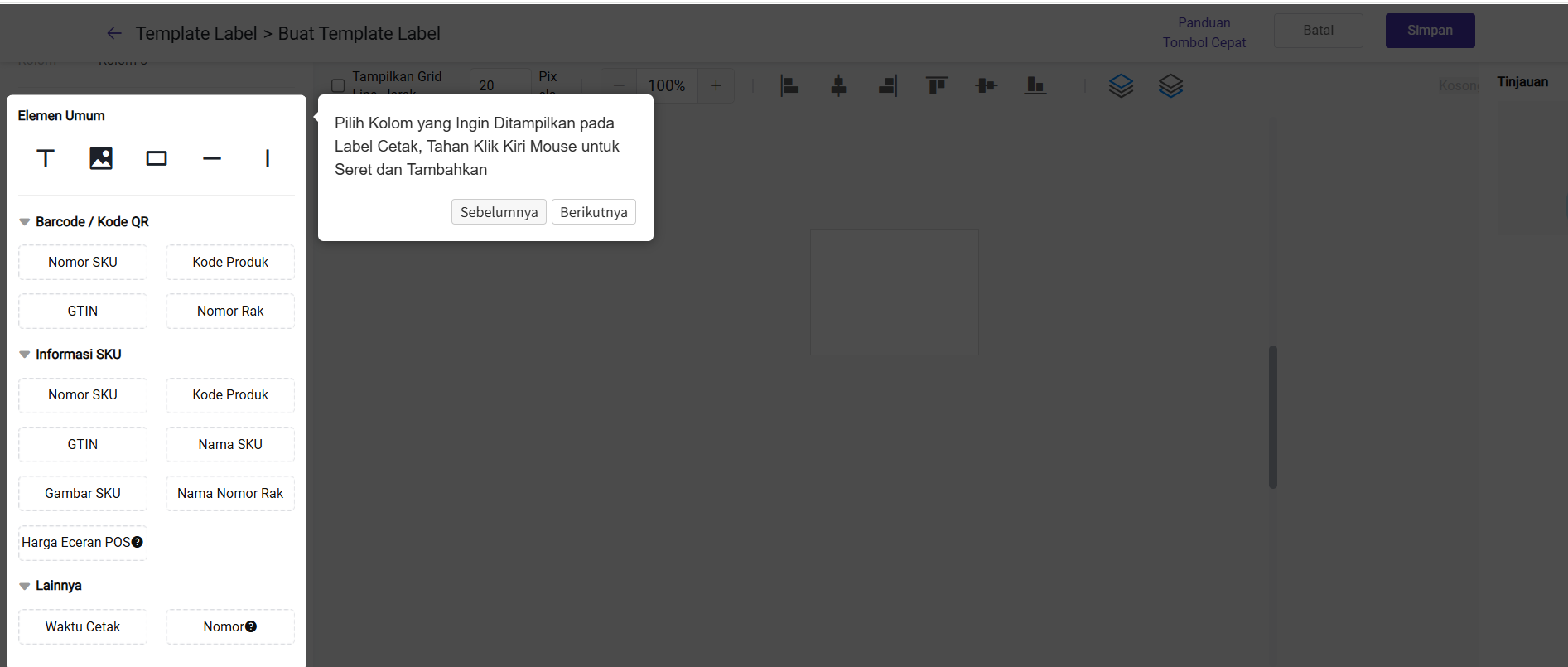Collapse the Informasi SKU section
This screenshot has height=667, width=1568.
click(25, 355)
